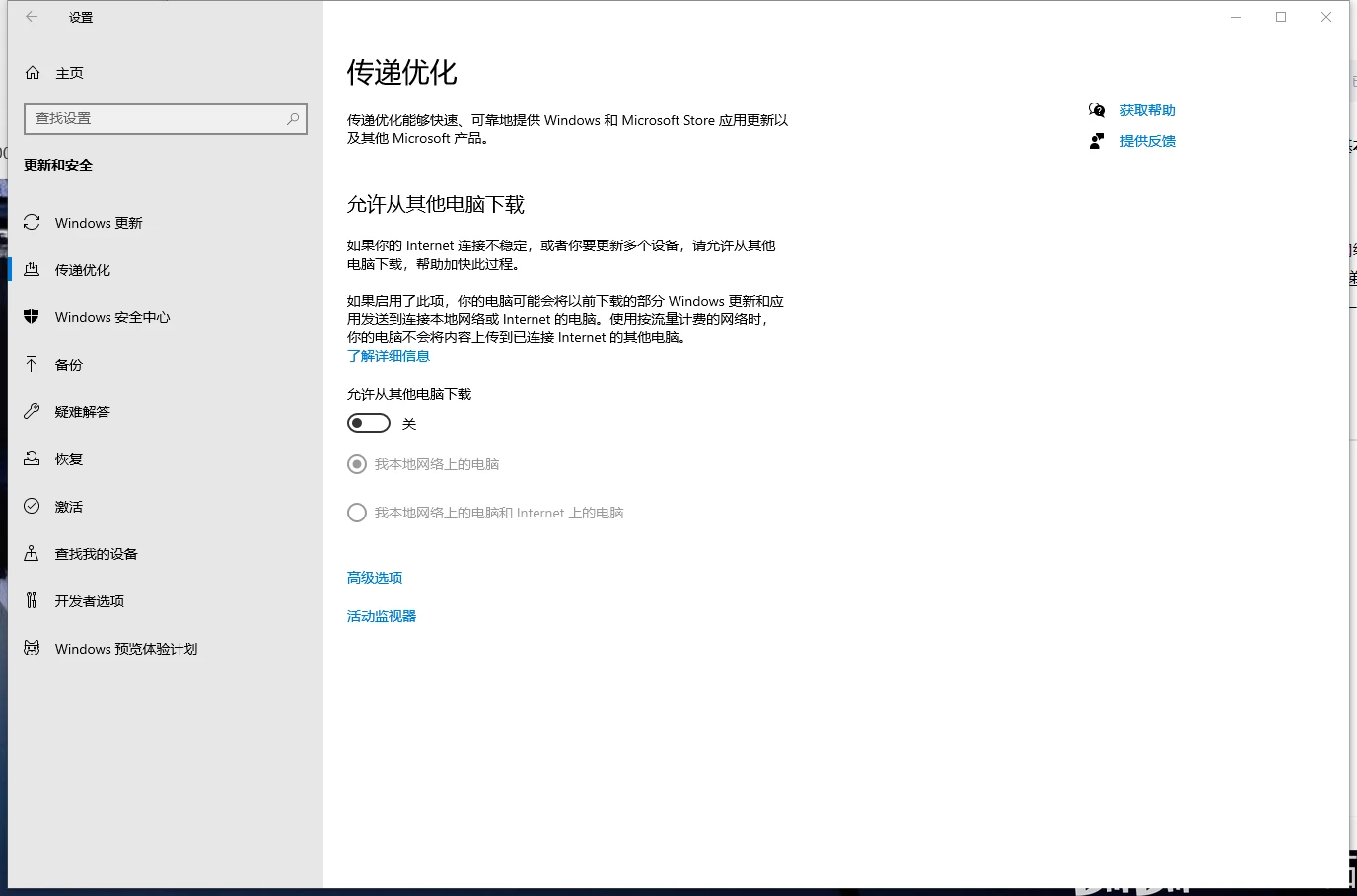This screenshot has height=896, width=1357.
Task: Open 查找我的设备 page
Action: (166, 554)
